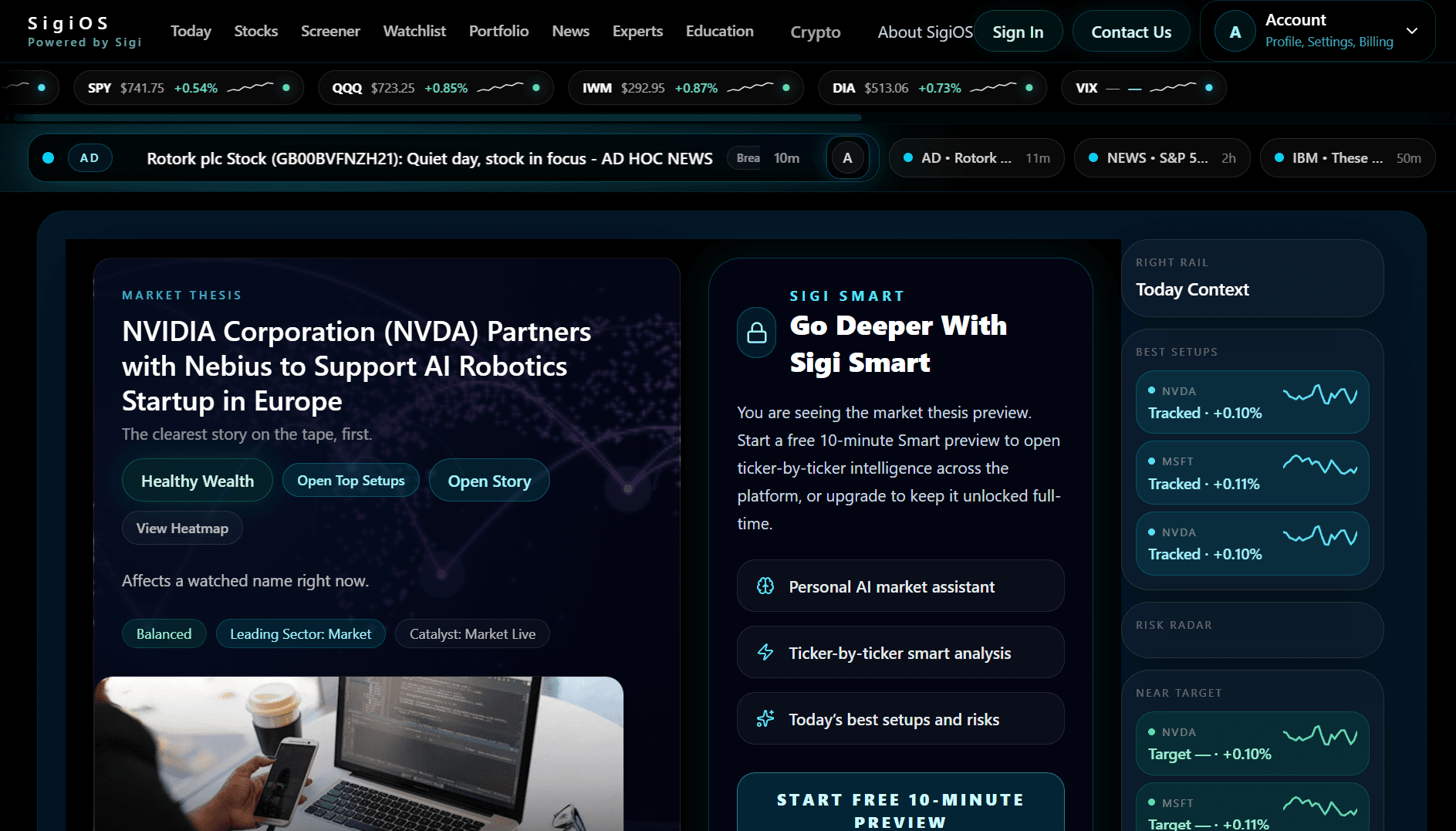Click the lock icon beside Sigi Smart
Screen dimensions: 1456x831
pos(756,333)
